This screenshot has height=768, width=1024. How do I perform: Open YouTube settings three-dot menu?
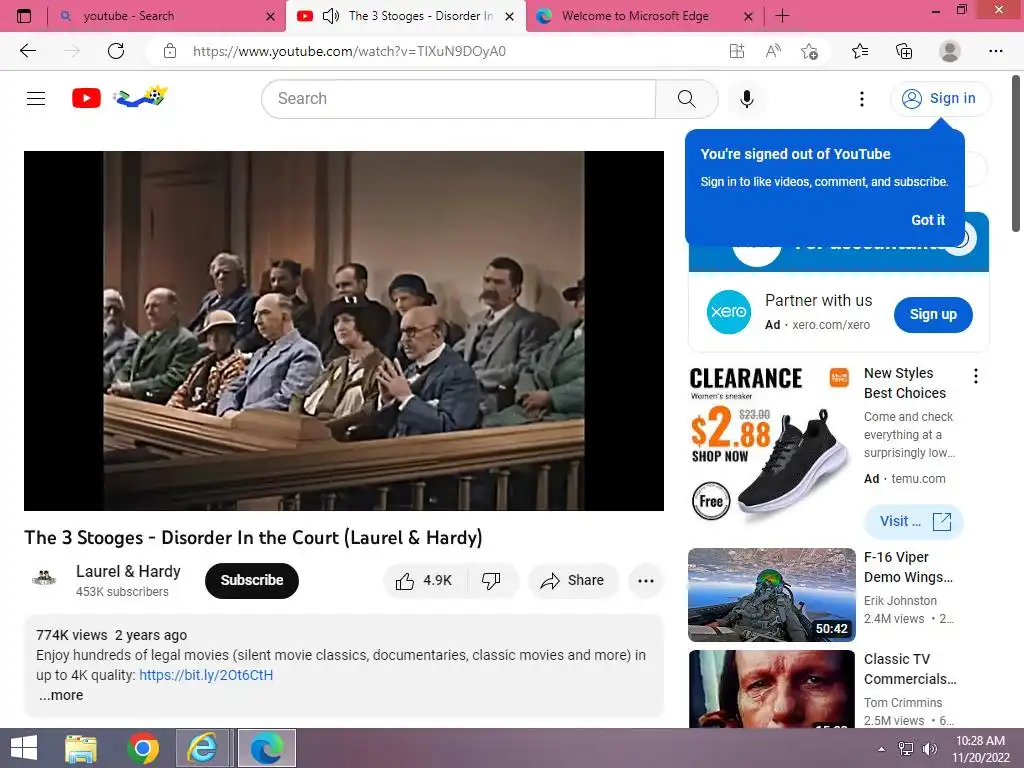coord(862,99)
